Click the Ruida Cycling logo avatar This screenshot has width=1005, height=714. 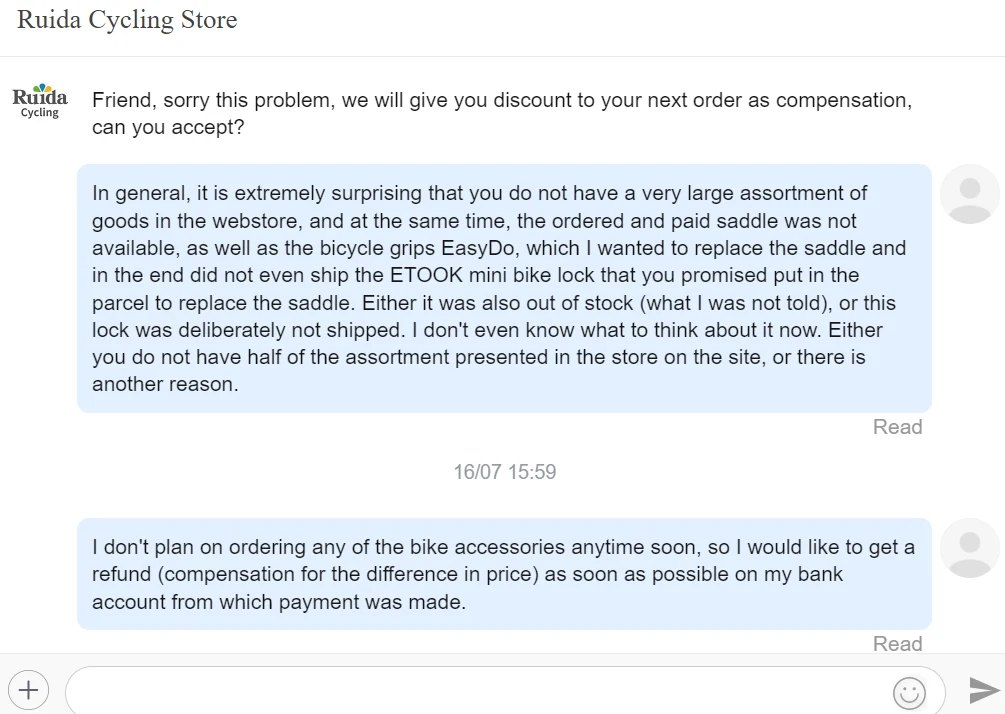pos(40,101)
